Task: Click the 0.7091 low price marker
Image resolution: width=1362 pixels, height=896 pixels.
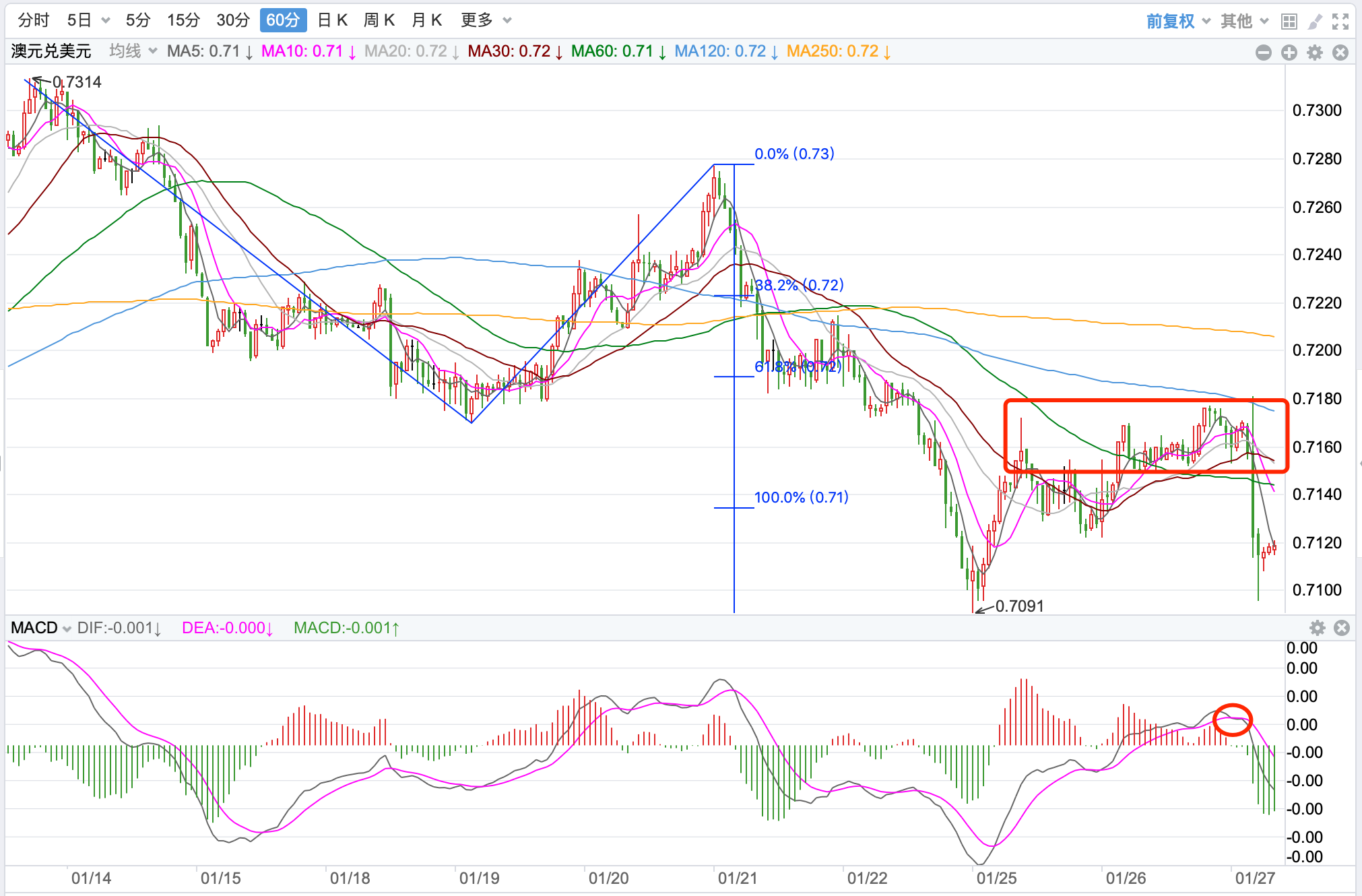Action: [1018, 606]
